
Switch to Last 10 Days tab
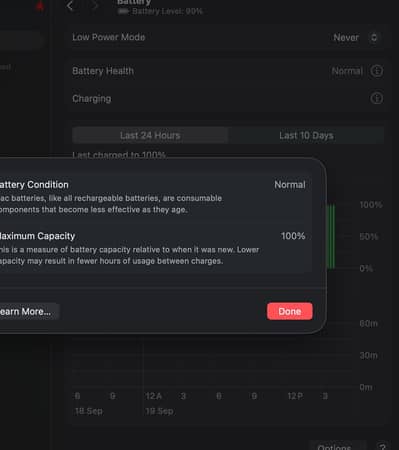coord(306,135)
